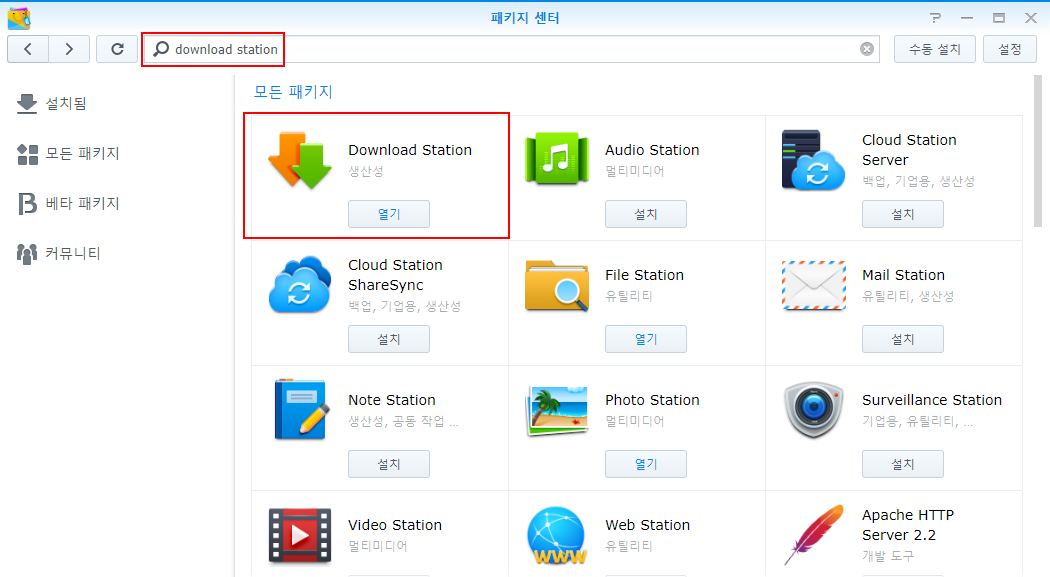Open File Station with 열기 button

point(646,339)
